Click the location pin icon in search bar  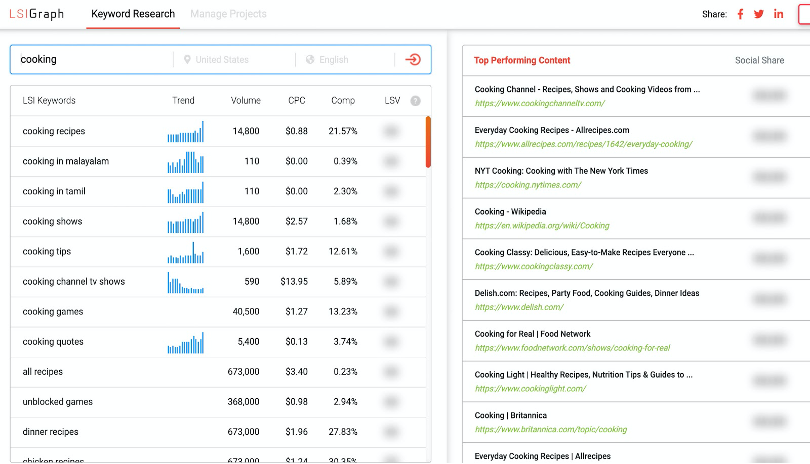click(x=187, y=60)
